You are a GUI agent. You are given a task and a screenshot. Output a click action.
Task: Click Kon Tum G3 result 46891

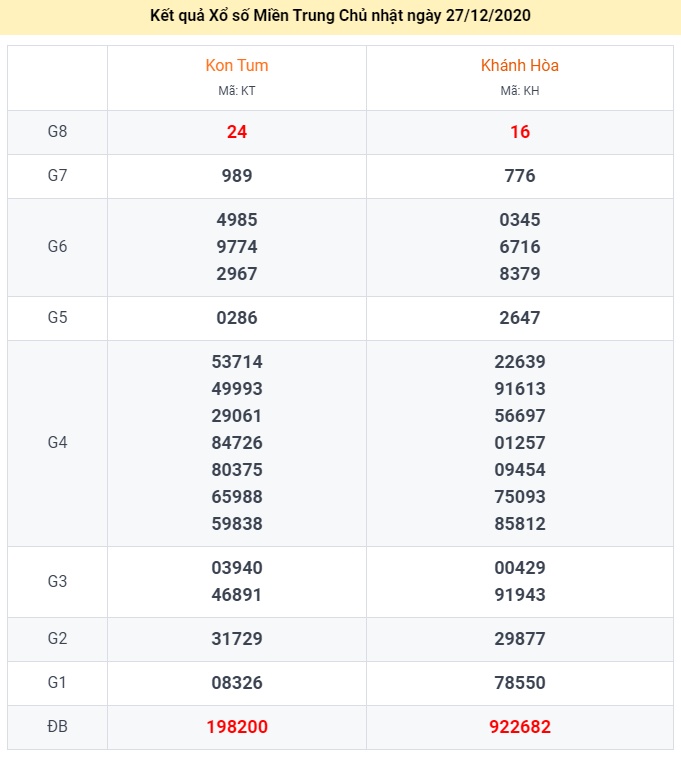click(x=237, y=595)
